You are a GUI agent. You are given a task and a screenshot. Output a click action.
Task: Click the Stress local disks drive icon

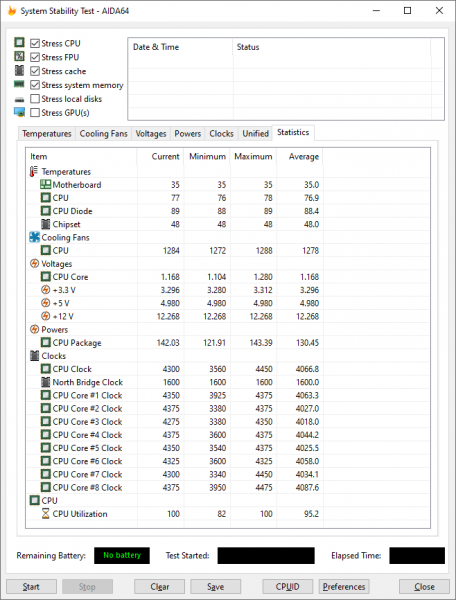(x=19, y=99)
